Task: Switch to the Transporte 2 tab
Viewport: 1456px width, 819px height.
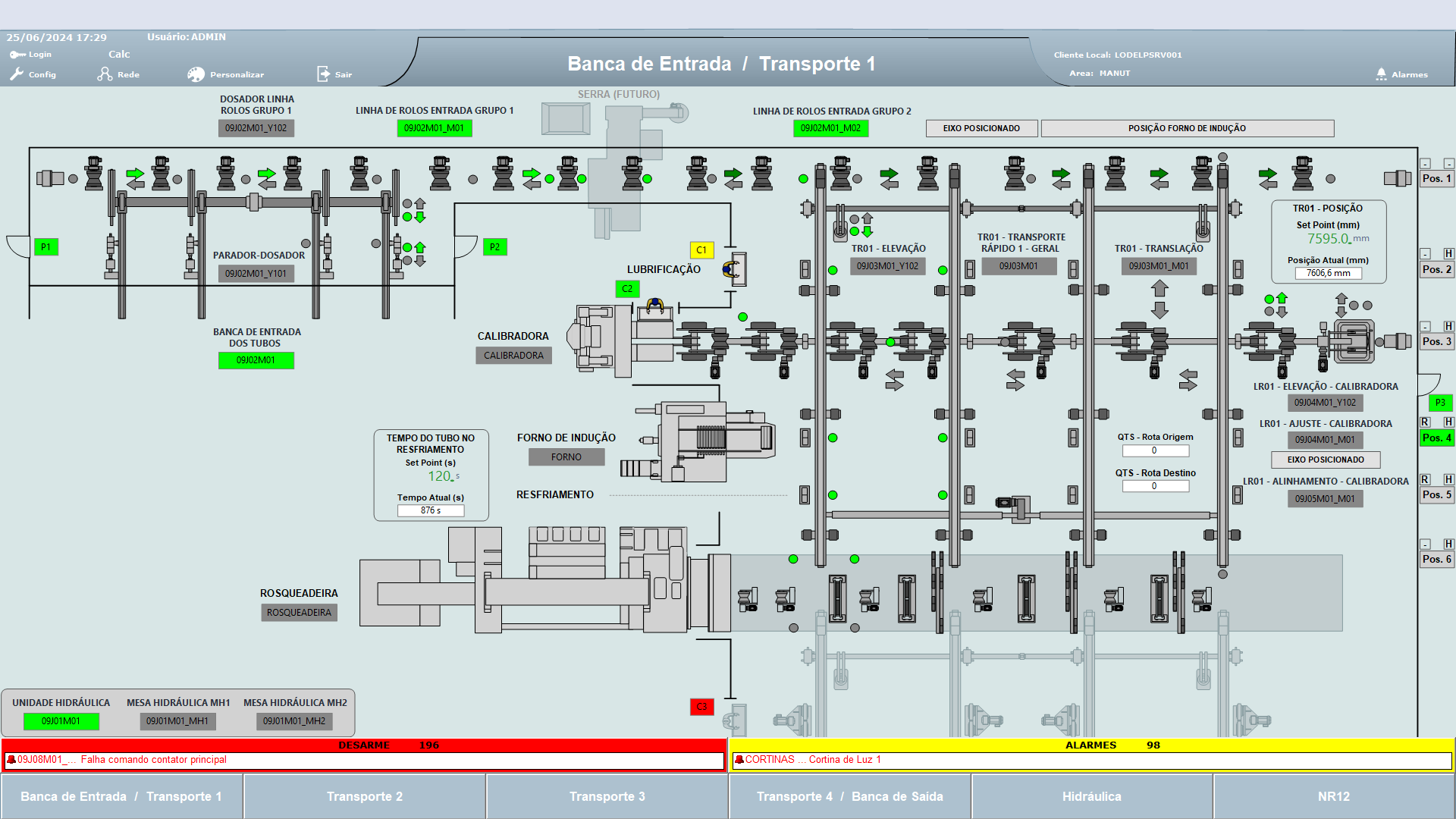Action: pyautogui.click(x=365, y=796)
